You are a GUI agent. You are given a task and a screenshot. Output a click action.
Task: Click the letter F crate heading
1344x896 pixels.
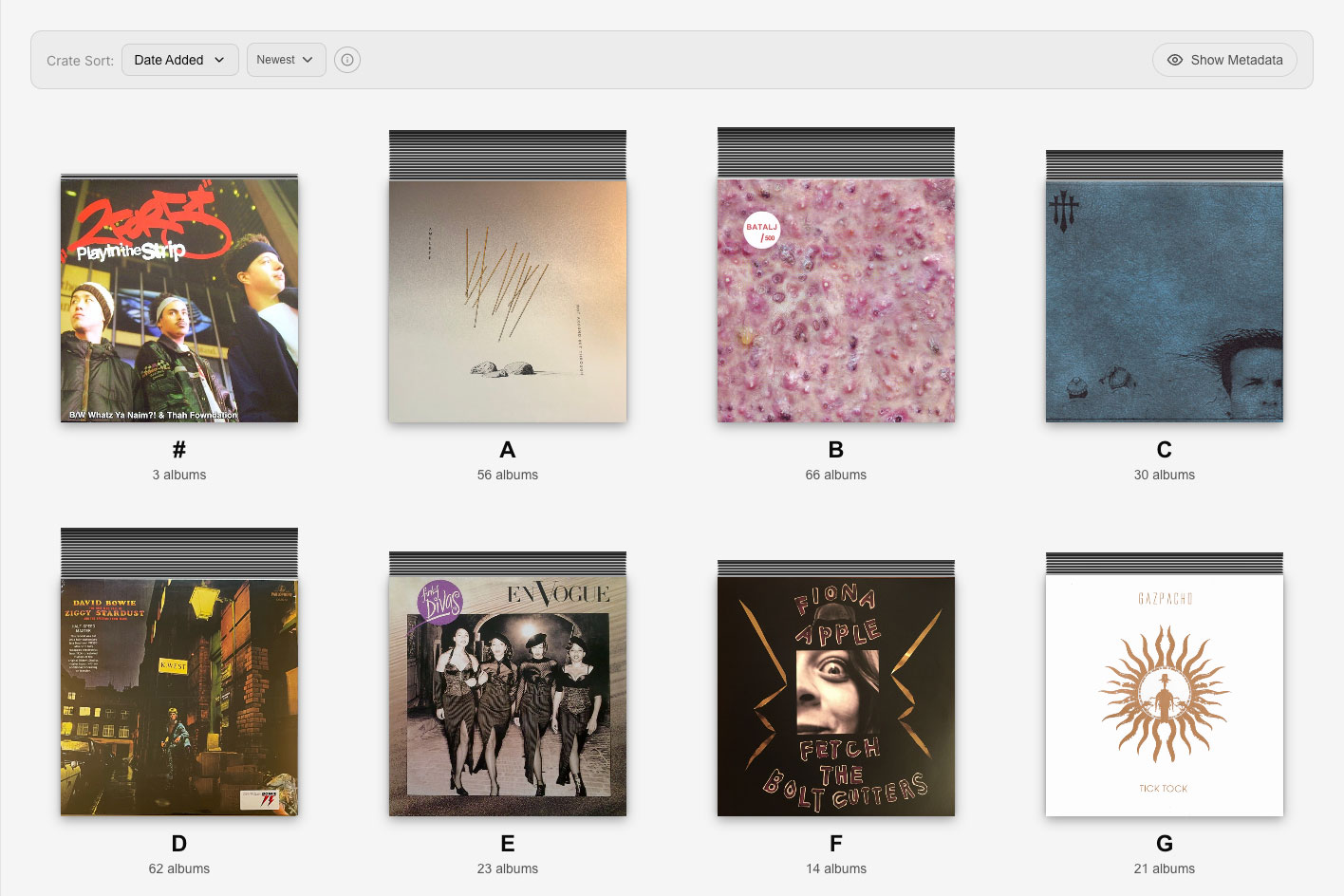[x=836, y=844]
